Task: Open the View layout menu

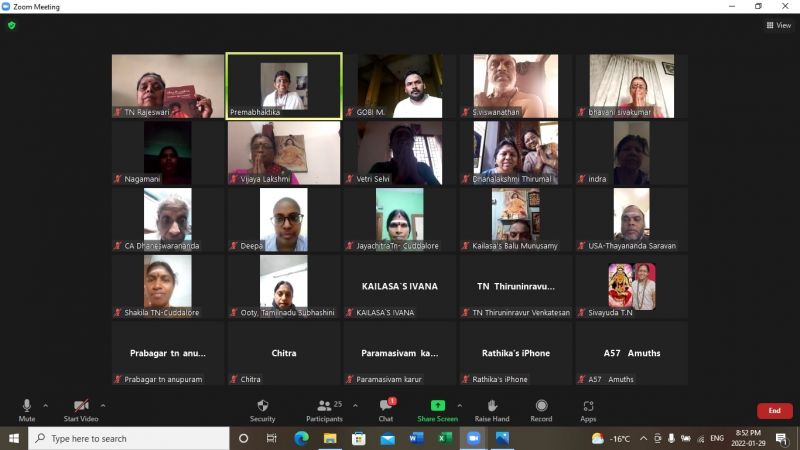Action: click(779, 25)
